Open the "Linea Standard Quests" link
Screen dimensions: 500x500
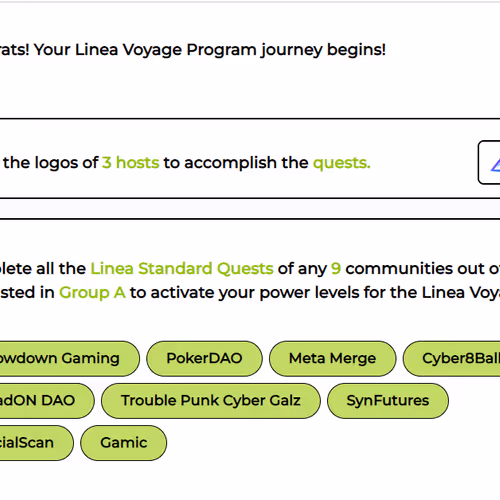click(x=182, y=269)
